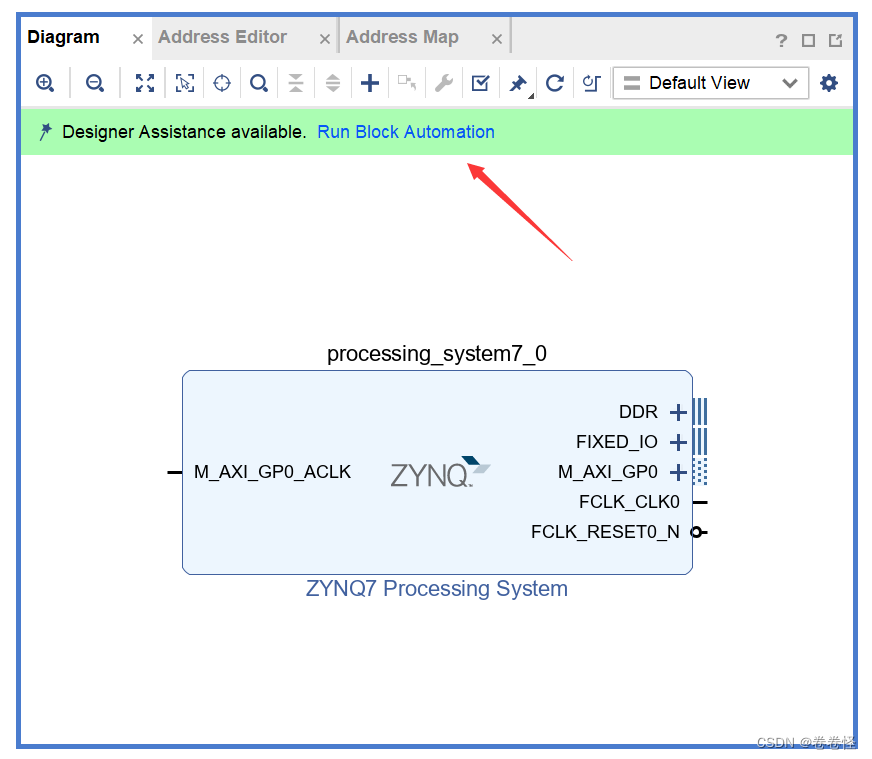Screen dimensions: 872x759
Task: Click the Zoom to Selection icon
Action: coord(184,83)
